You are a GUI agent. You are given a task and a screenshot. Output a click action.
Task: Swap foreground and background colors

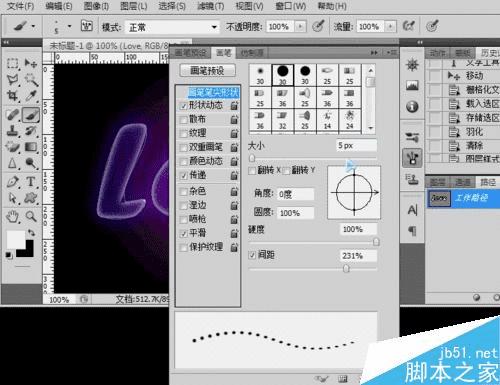pos(31,233)
